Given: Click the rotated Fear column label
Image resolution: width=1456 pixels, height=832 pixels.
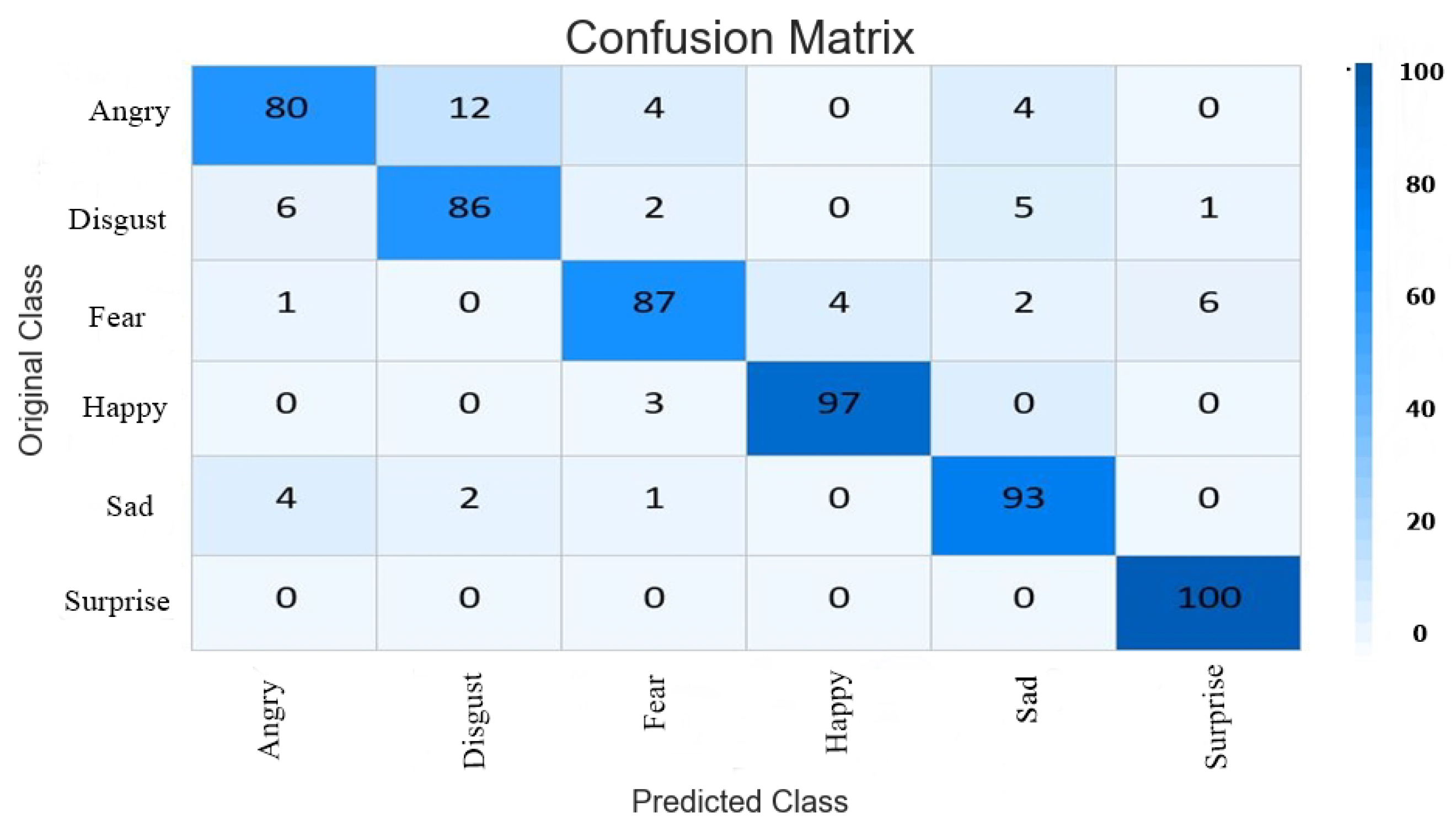Looking at the screenshot, I should click(x=655, y=703).
